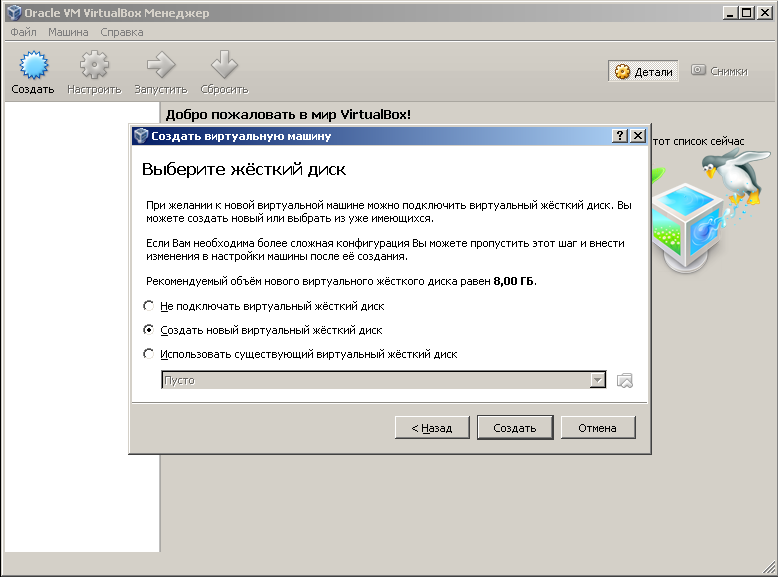This screenshot has height=577, width=778.
Task: Minimize the VirtualBox manager window
Action: point(729,13)
